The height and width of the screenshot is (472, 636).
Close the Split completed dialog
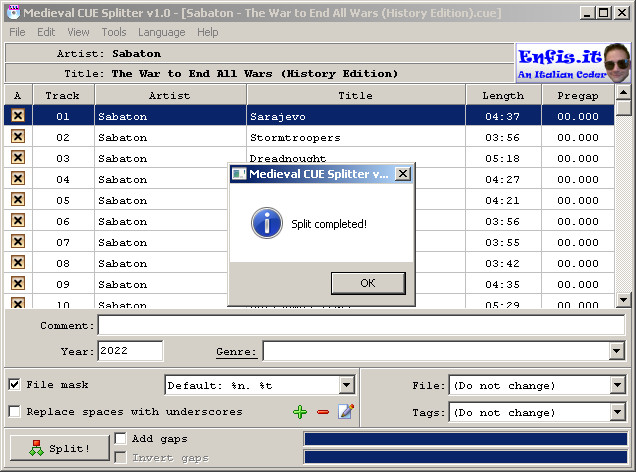403,174
